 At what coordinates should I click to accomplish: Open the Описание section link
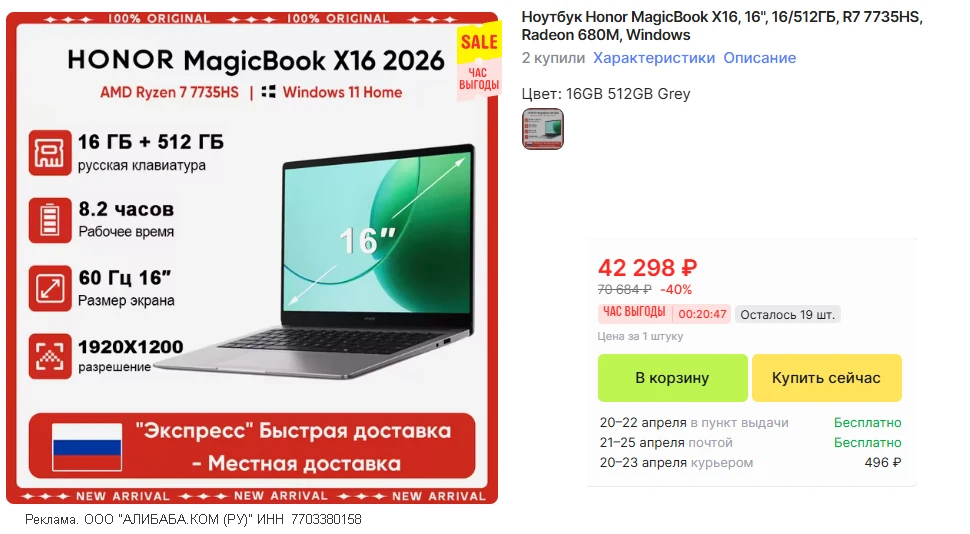(x=760, y=58)
